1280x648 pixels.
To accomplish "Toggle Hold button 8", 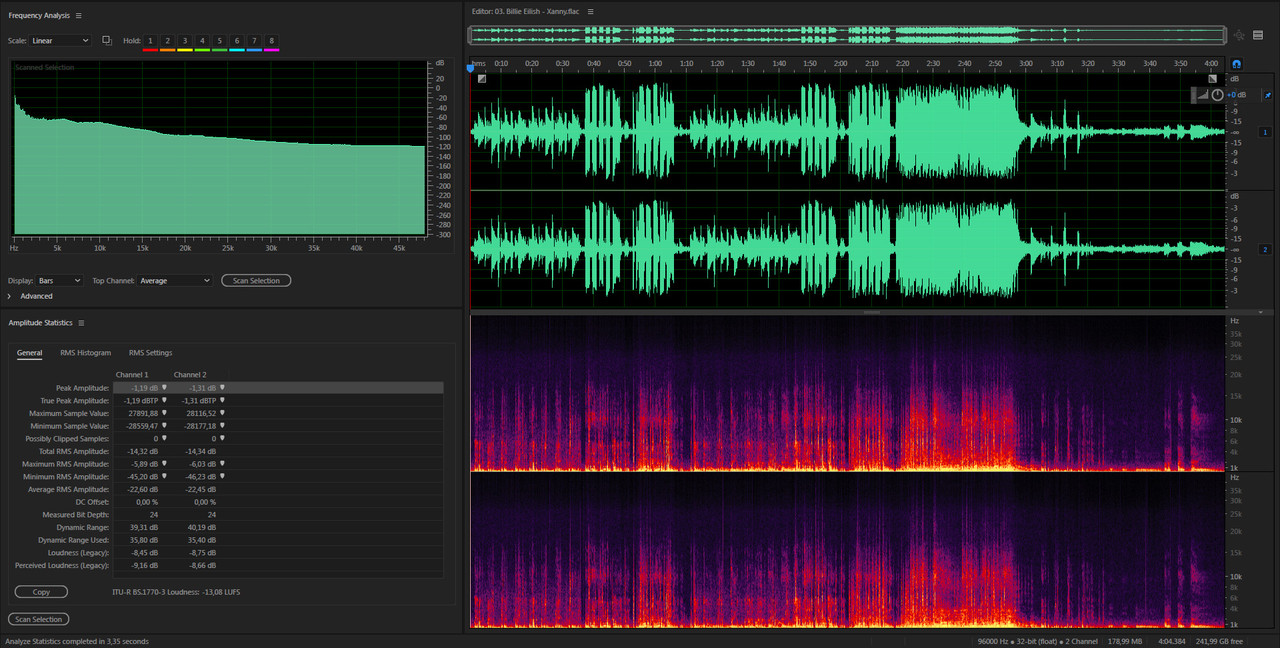I will point(271,41).
